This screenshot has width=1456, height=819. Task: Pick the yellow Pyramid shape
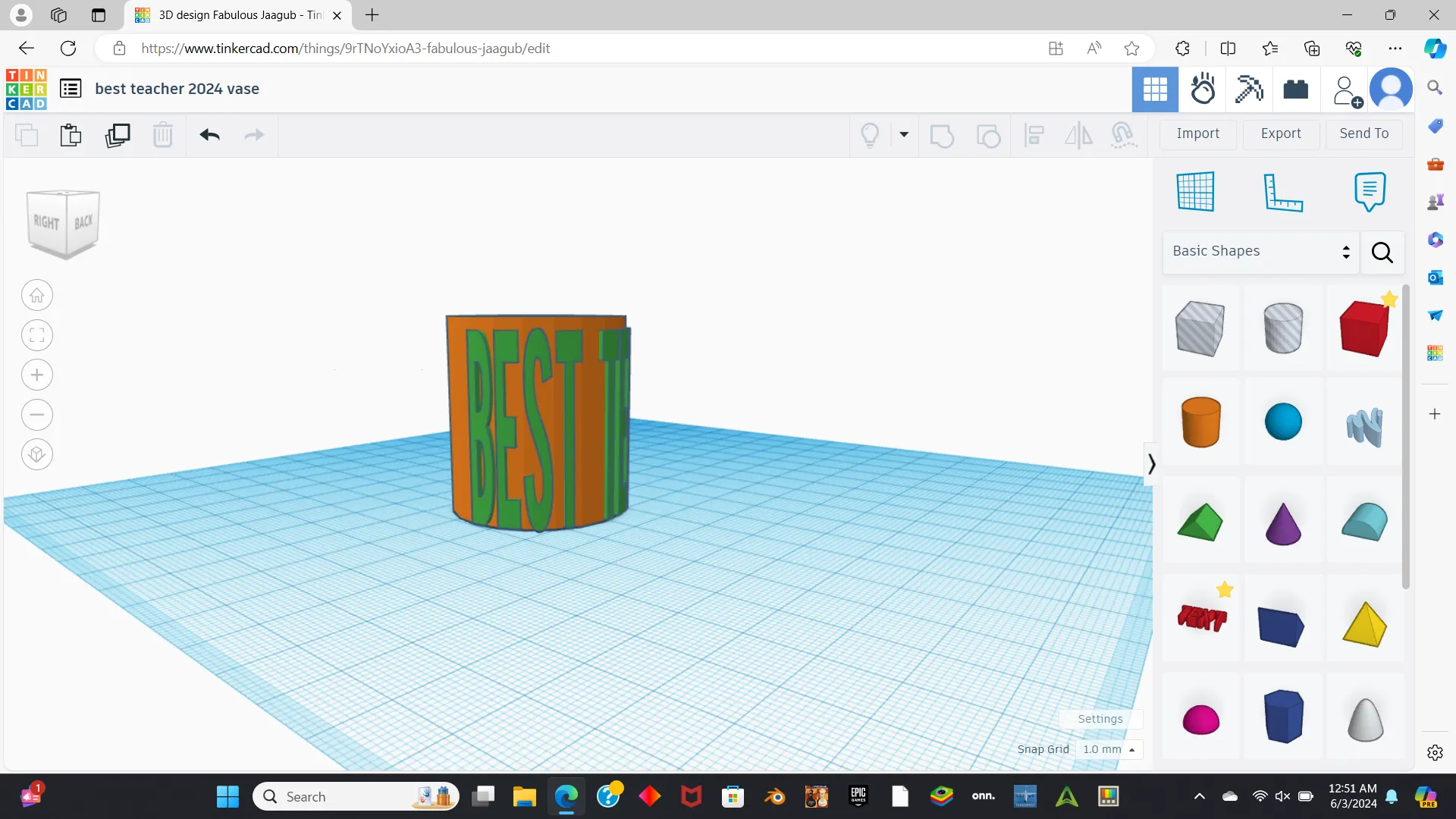tap(1364, 624)
